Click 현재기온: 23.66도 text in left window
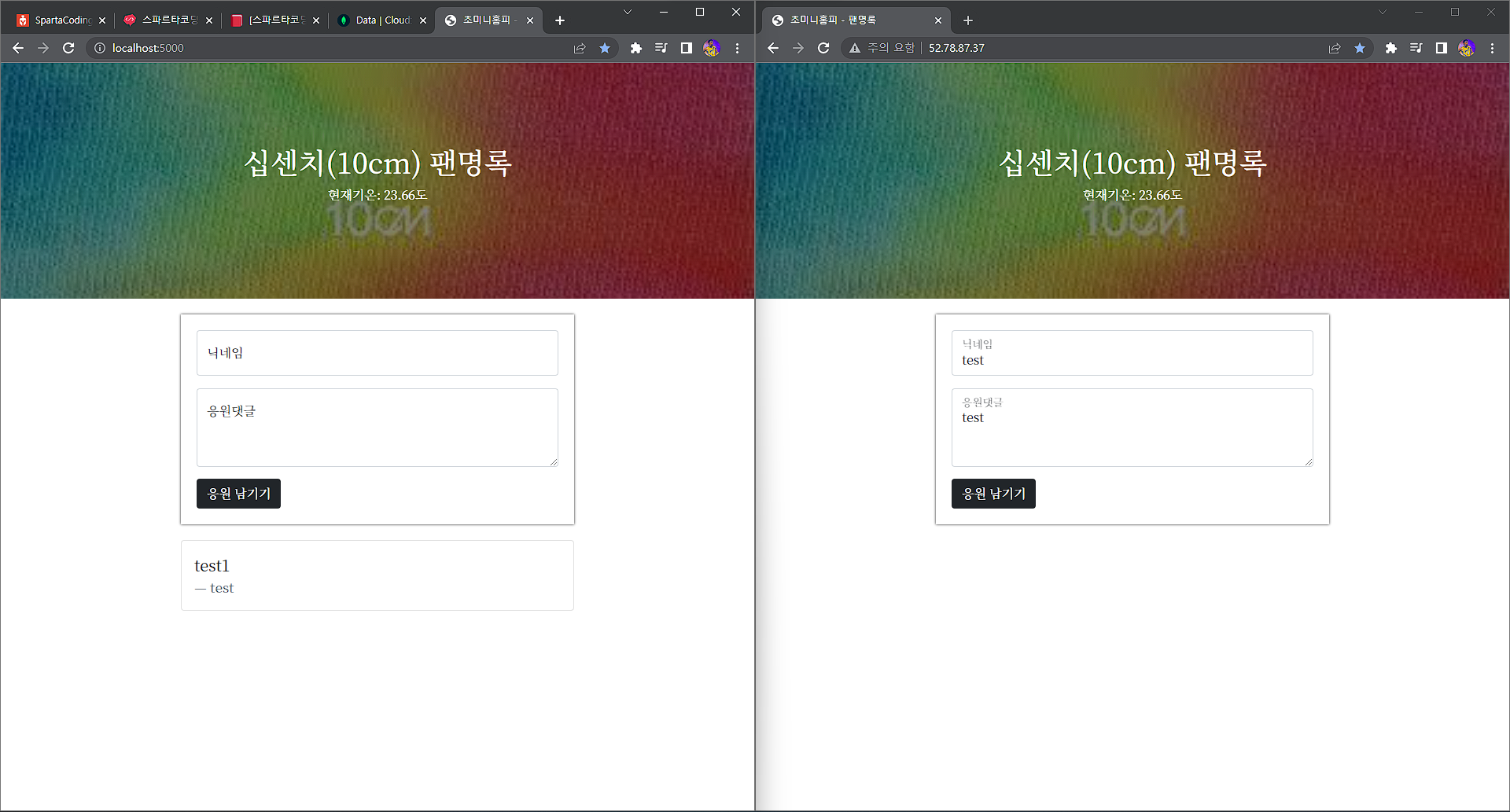Image resolution: width=1510 pixels, height=812 pixels. coord(377,195)
